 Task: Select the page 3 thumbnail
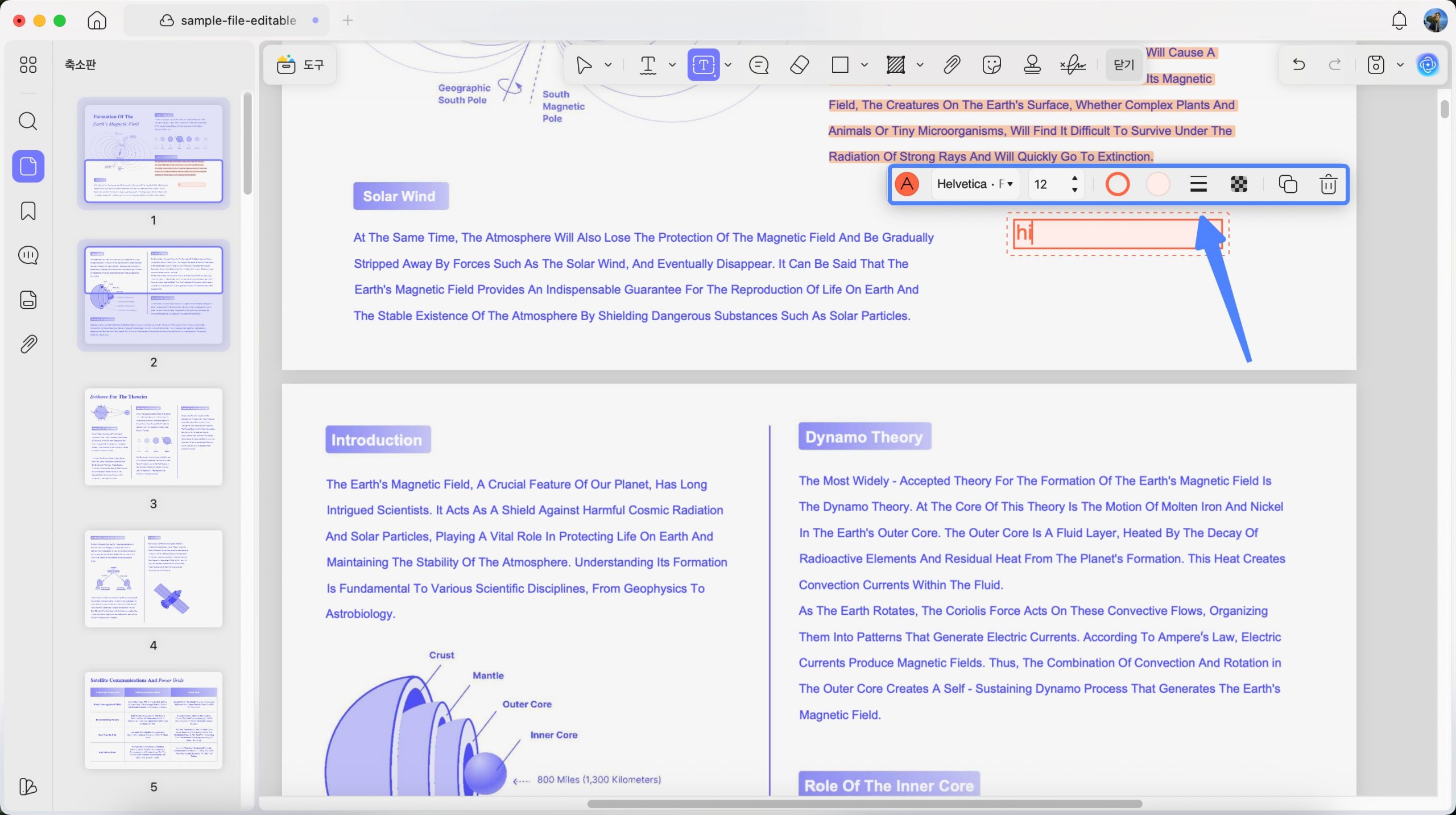coord(154,437)
